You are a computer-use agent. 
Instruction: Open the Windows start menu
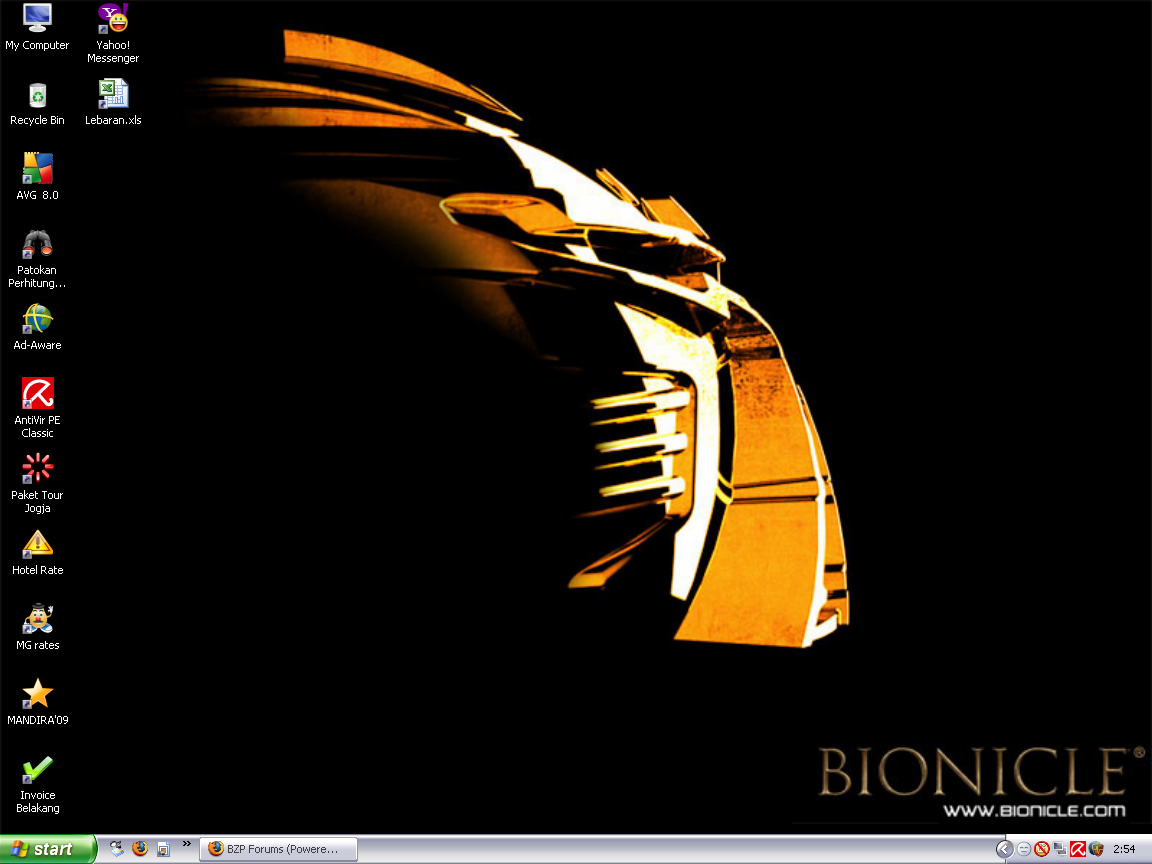[48, 849]
